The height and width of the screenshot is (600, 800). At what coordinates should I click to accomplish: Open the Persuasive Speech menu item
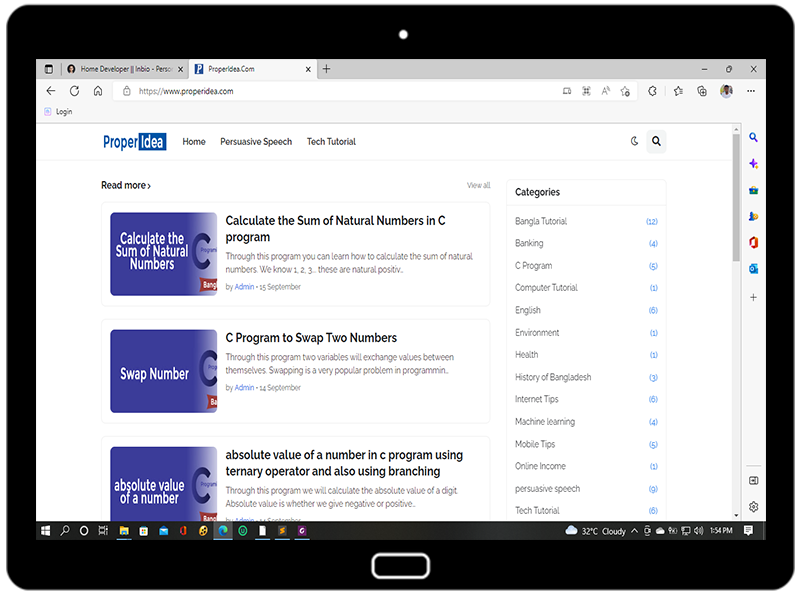click(256, 142)
